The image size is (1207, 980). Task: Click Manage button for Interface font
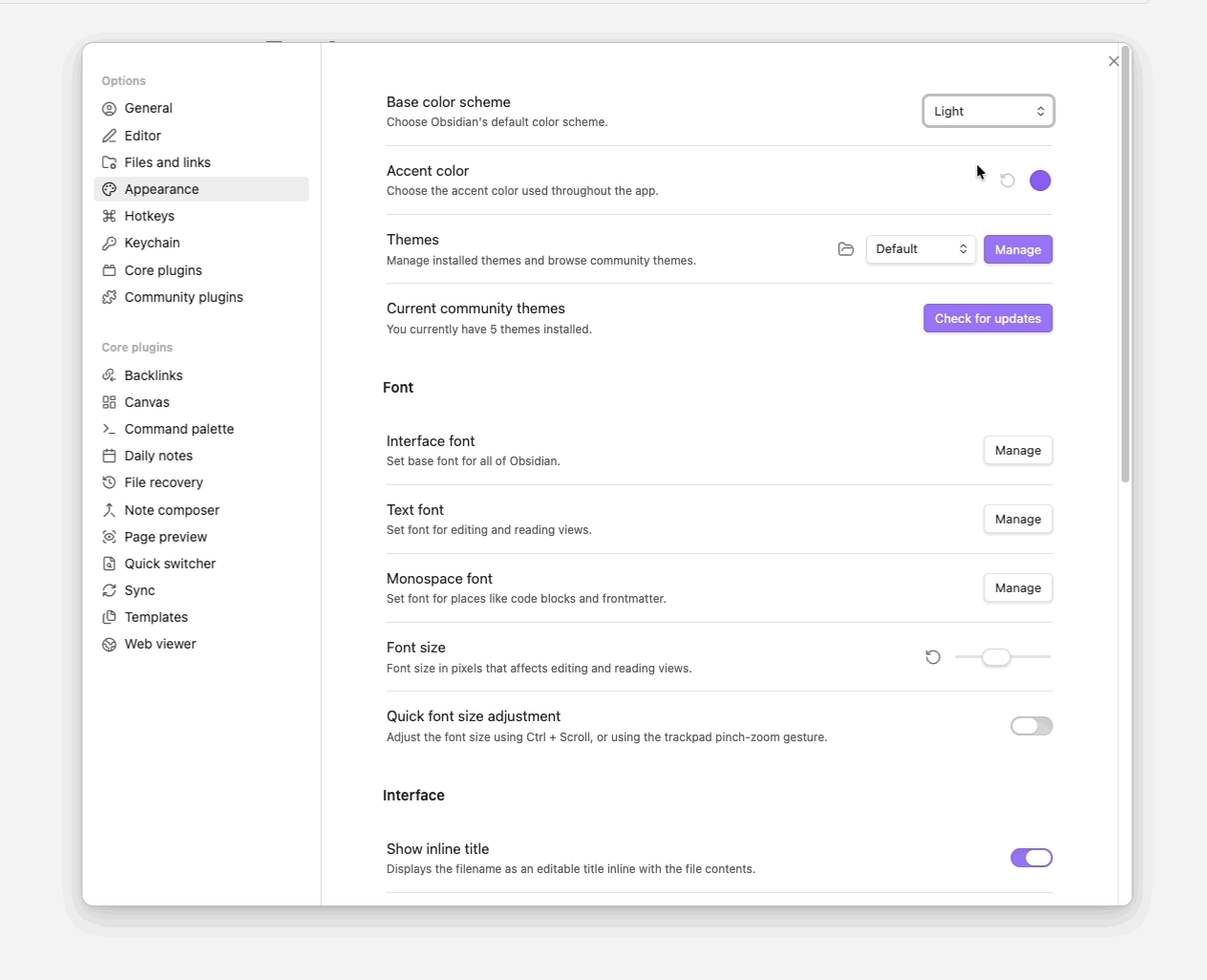[1018, 451]
